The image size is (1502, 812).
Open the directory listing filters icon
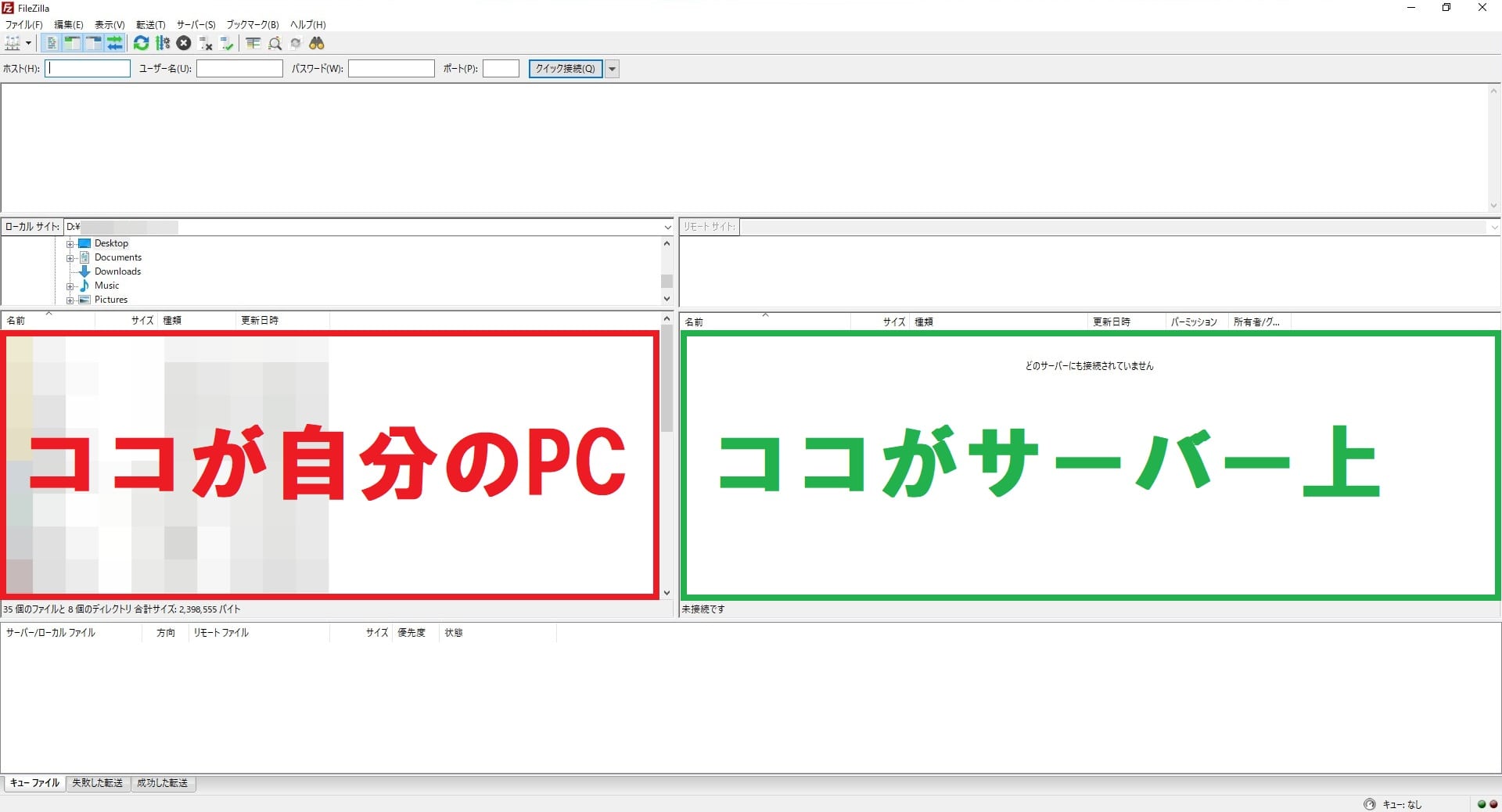(253, 44)
